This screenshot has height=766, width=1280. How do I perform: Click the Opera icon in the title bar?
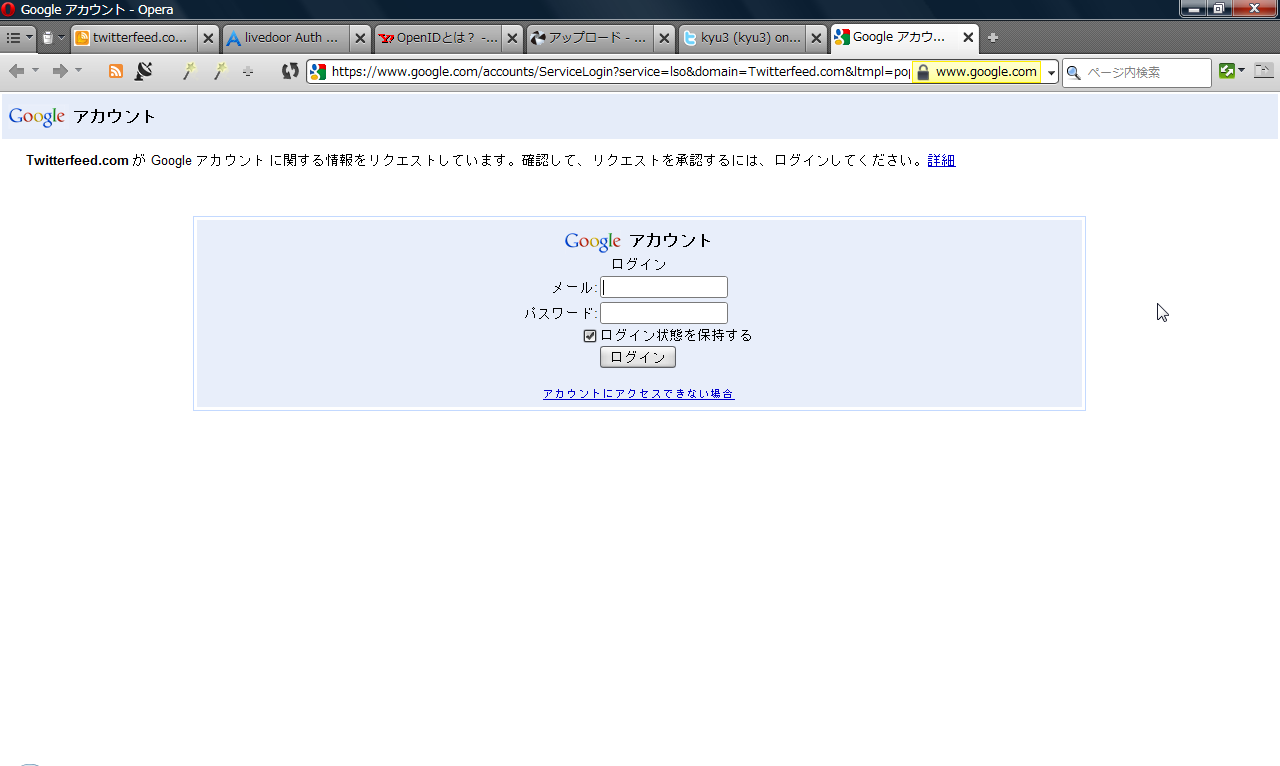tap(9, 9)
